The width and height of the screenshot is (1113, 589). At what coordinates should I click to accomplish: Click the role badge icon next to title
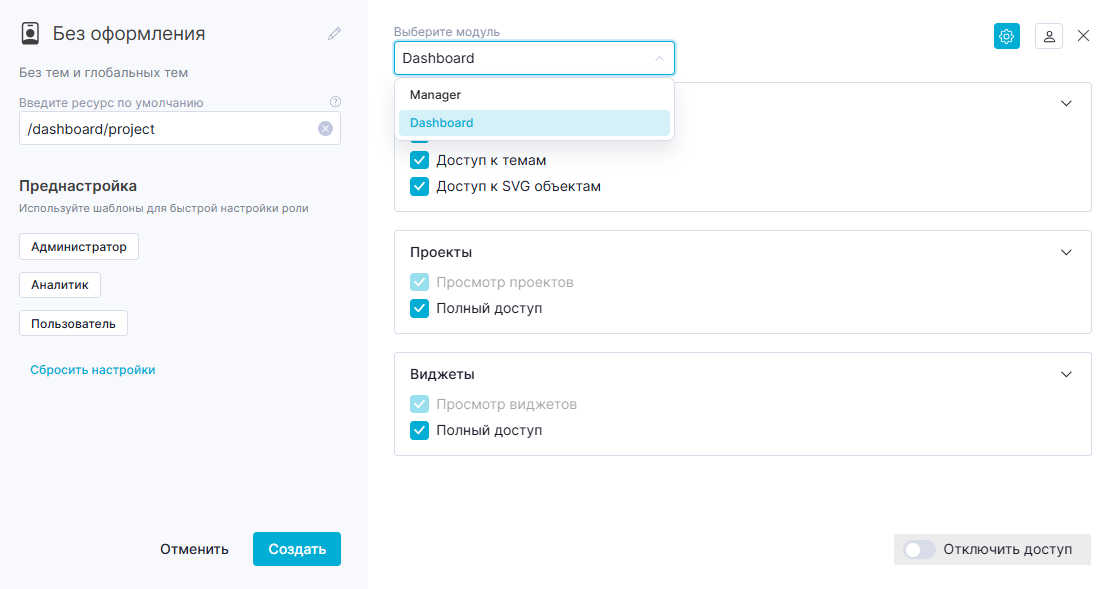tap(31, 33)
